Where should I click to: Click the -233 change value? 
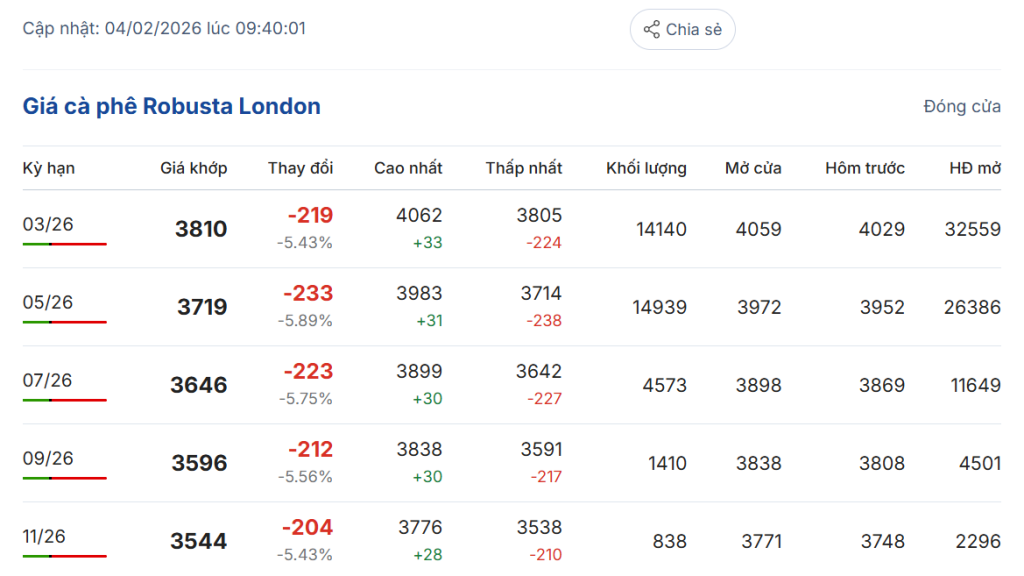308,294
